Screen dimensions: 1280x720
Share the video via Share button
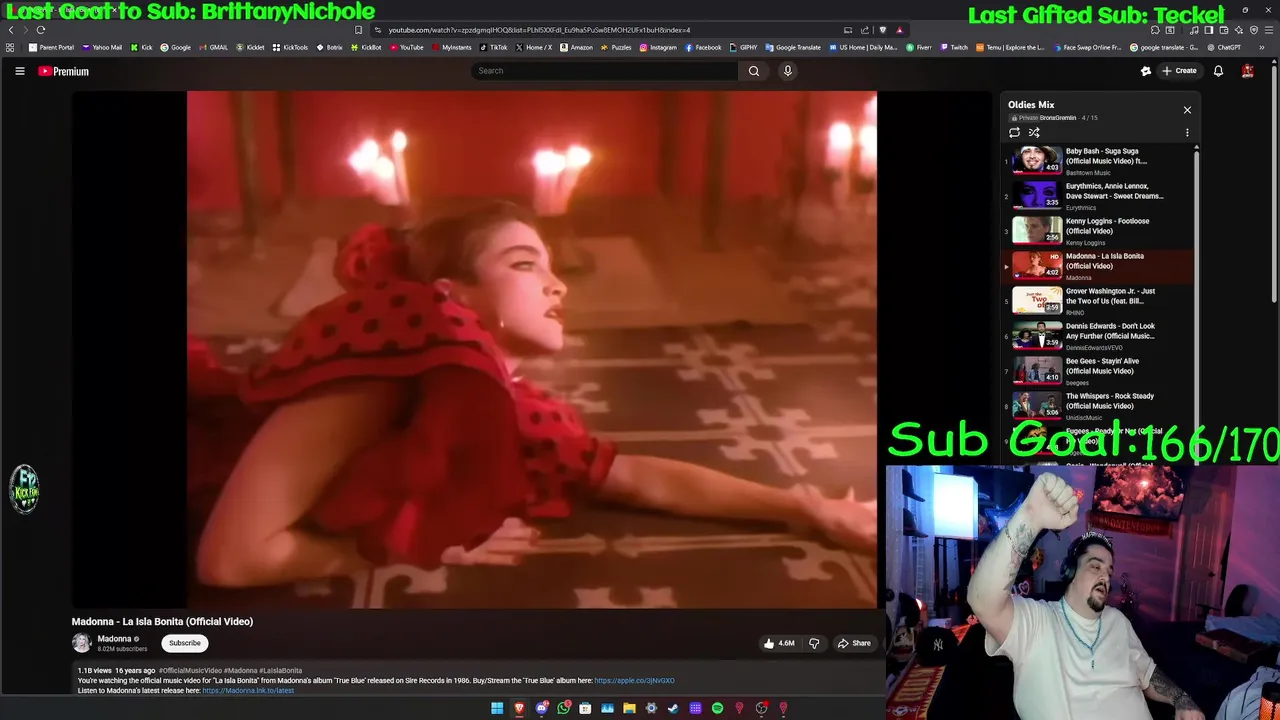(x=854, y=643)
